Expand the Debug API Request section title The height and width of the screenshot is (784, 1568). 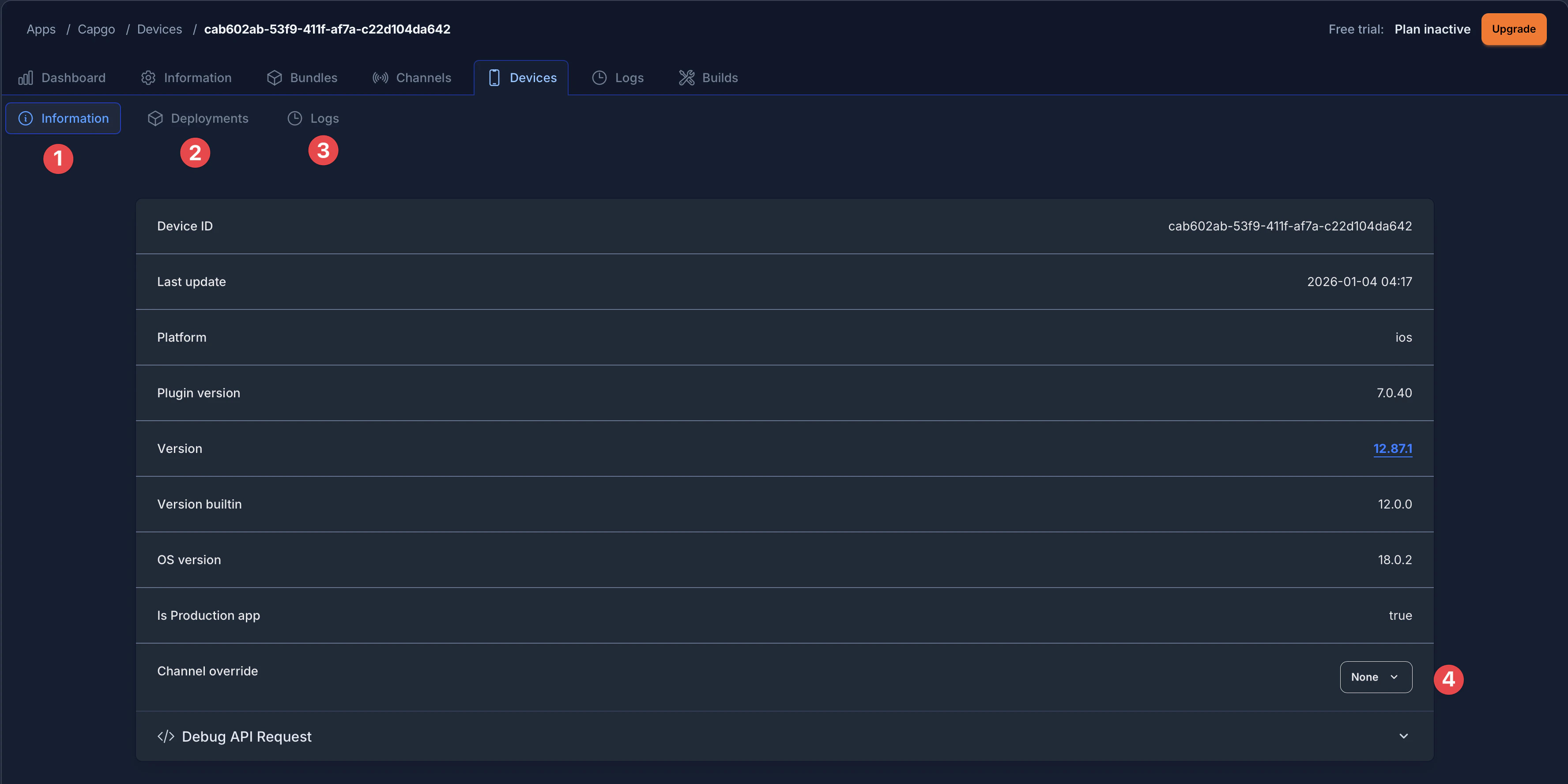(x=246, y=736)
